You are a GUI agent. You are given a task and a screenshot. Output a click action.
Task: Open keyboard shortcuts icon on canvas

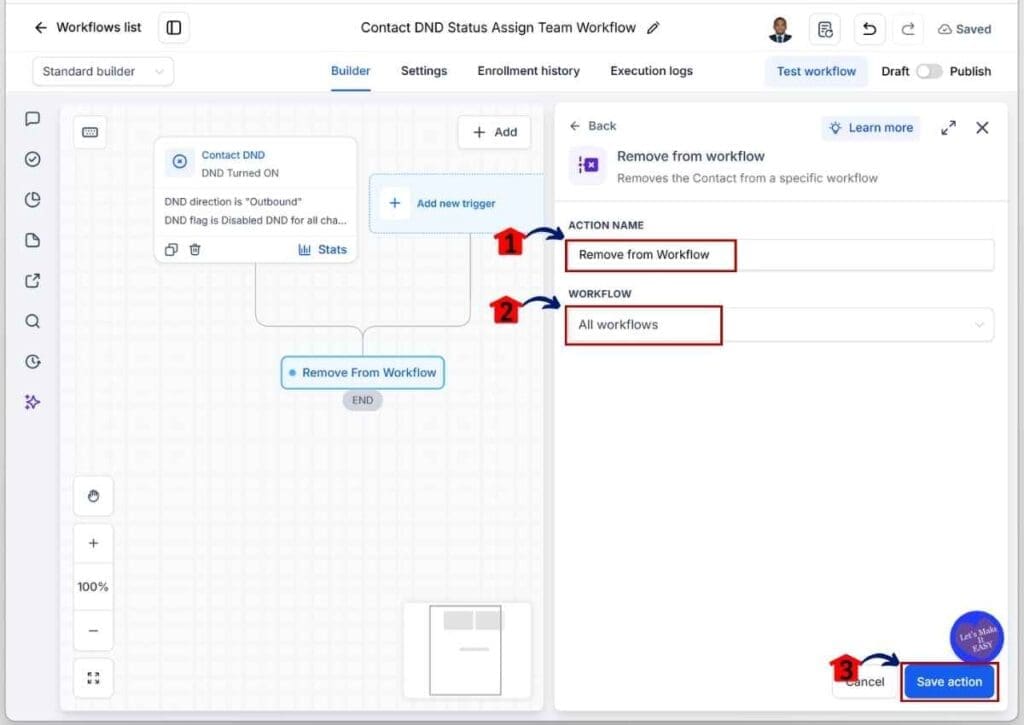(x=90, y=133)
